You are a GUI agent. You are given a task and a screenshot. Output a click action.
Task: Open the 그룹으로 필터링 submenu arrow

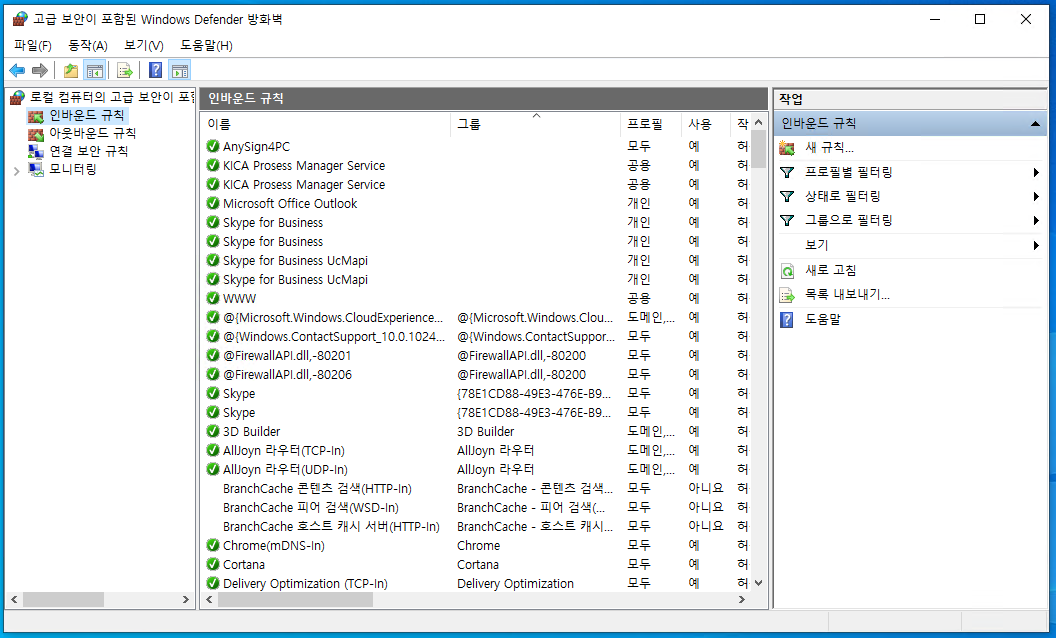[1036, 220]
